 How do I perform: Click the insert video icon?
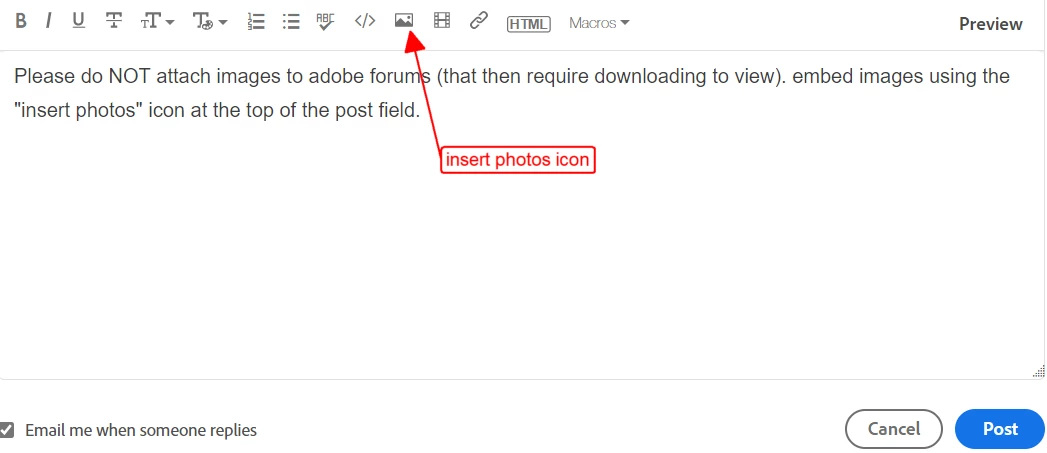[441, 21]
